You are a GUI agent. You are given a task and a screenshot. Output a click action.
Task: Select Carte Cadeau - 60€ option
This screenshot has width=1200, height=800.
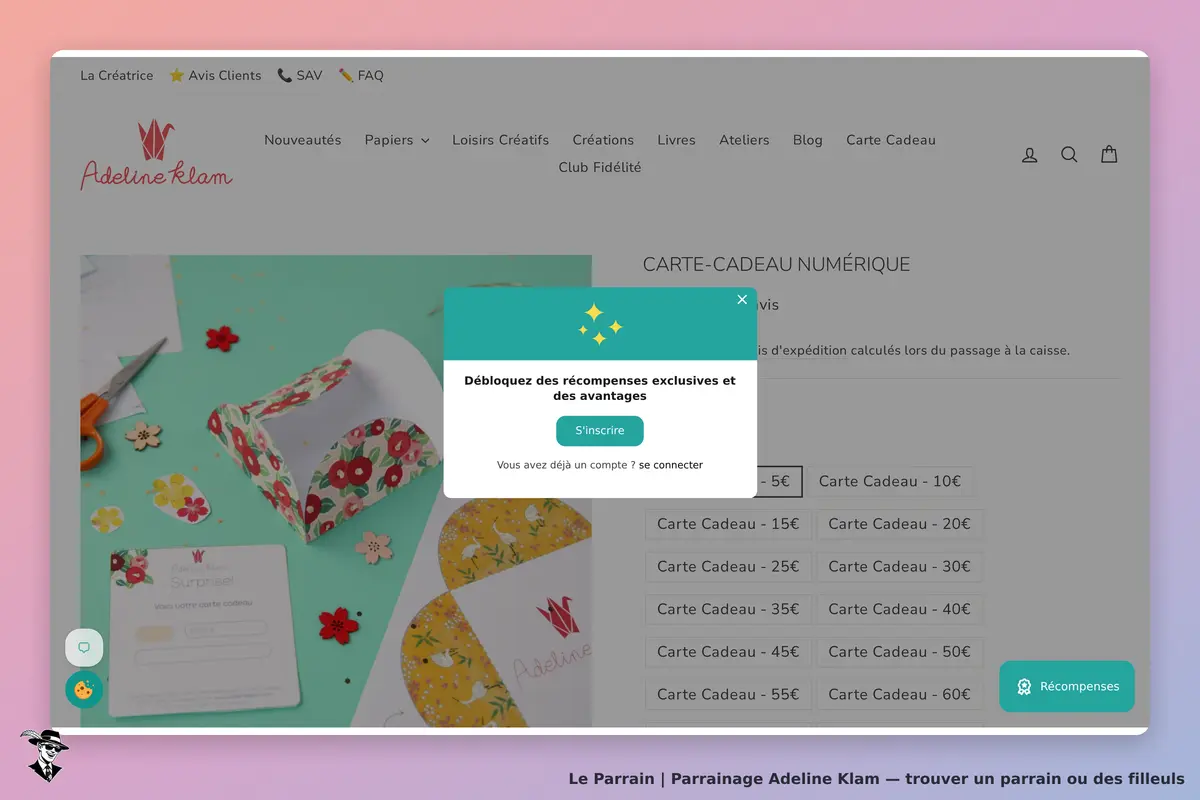click(x=900, y=694)
